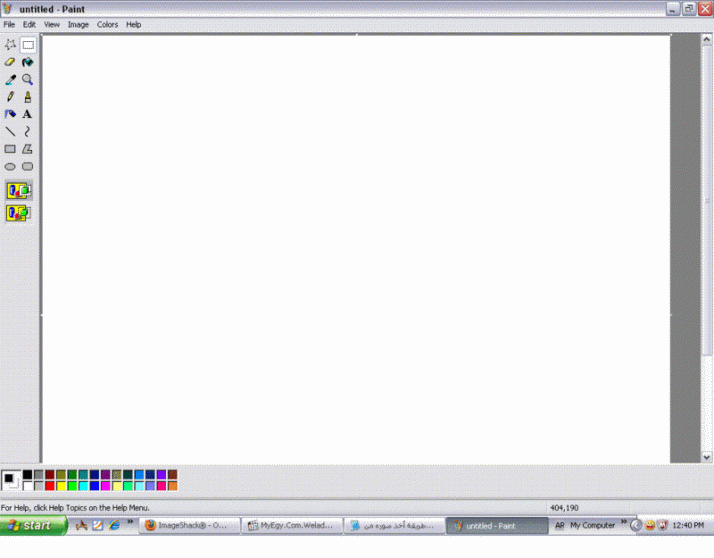The image size is (714, 558).
Task: Enable transparent selection mode option
Action: click(19, 213)
